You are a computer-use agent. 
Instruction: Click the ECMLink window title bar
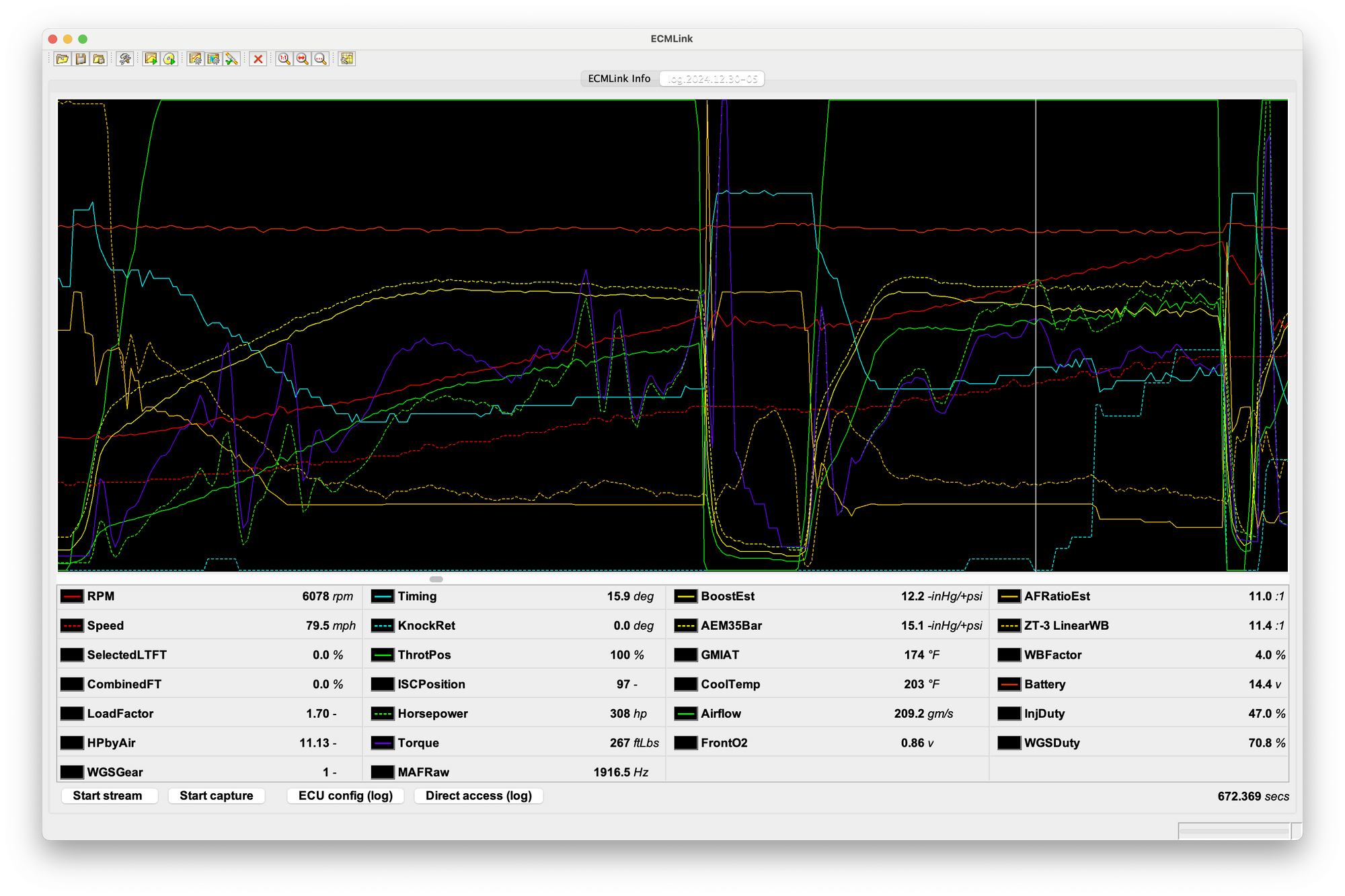click(x=672, y=39)
